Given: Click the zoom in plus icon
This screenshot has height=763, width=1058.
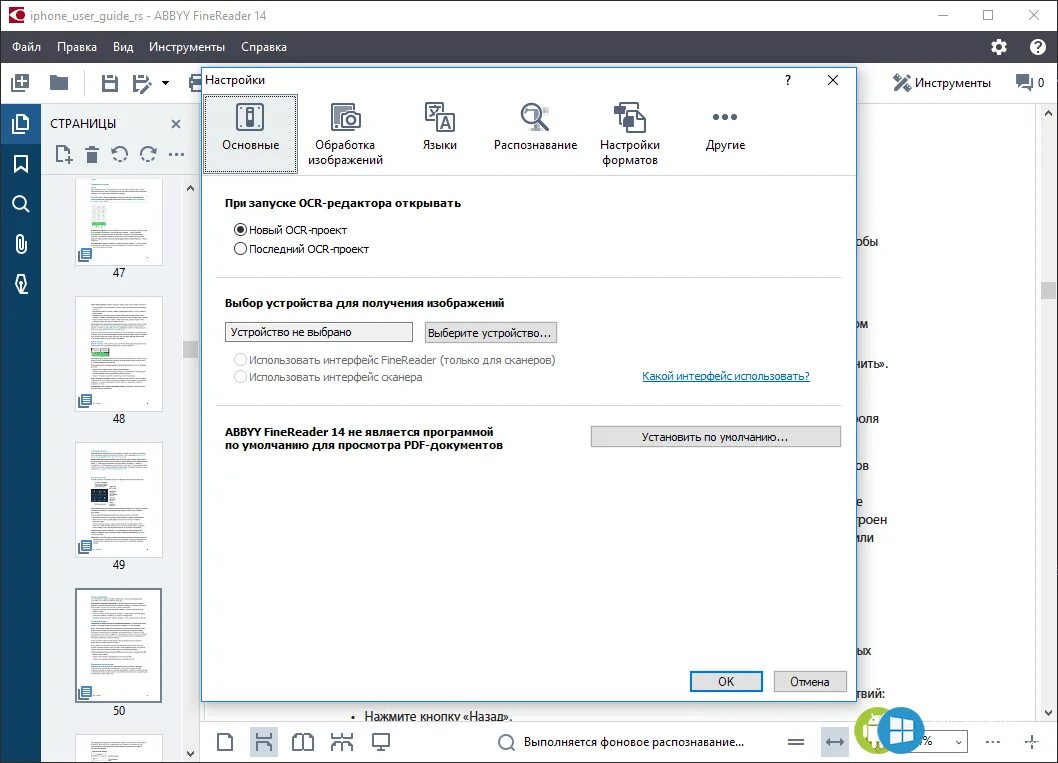Looking at the screenshot, I should (x=1032, y=742).
